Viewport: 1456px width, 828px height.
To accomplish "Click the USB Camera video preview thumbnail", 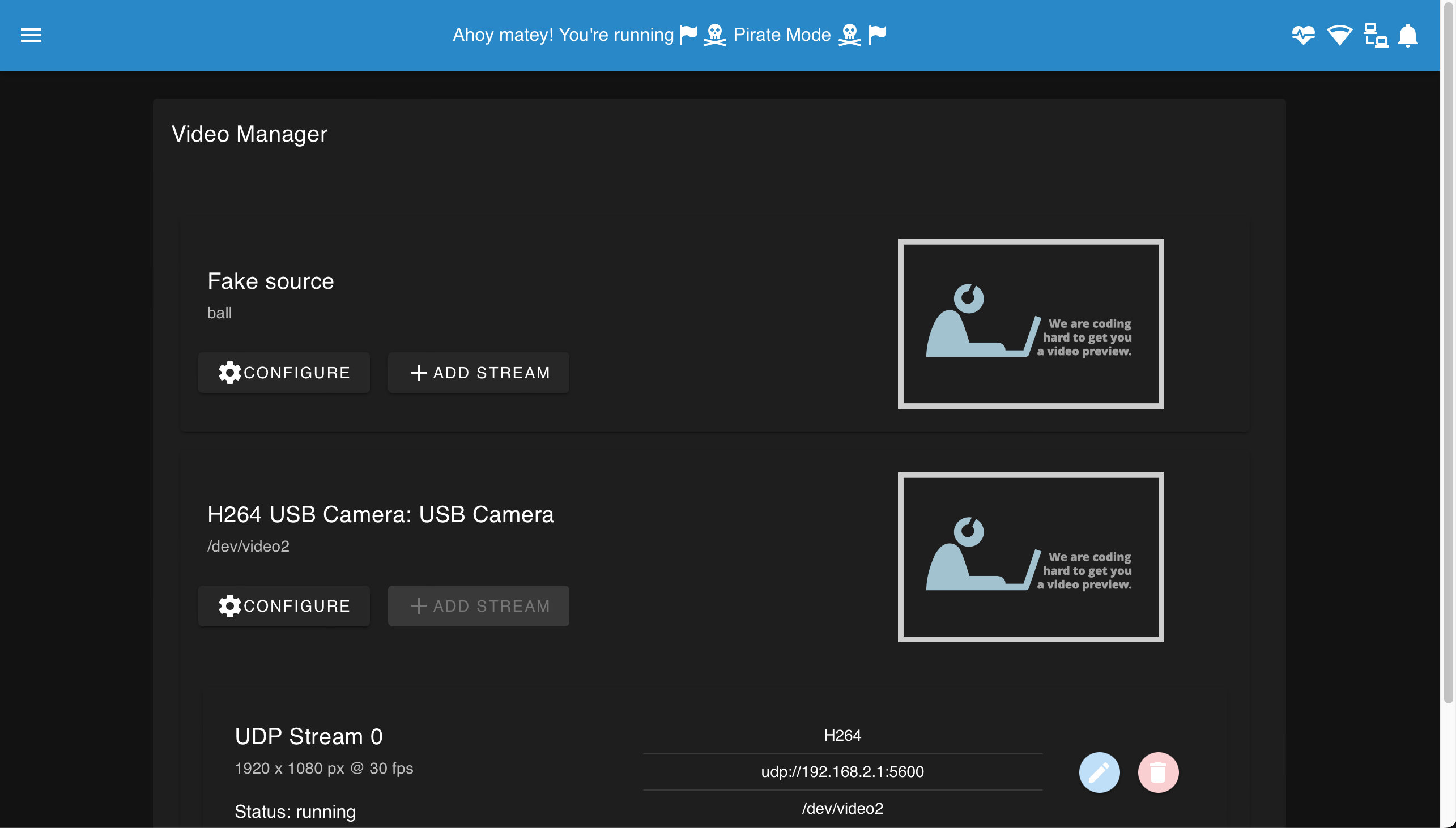I will coord(1031,557).
